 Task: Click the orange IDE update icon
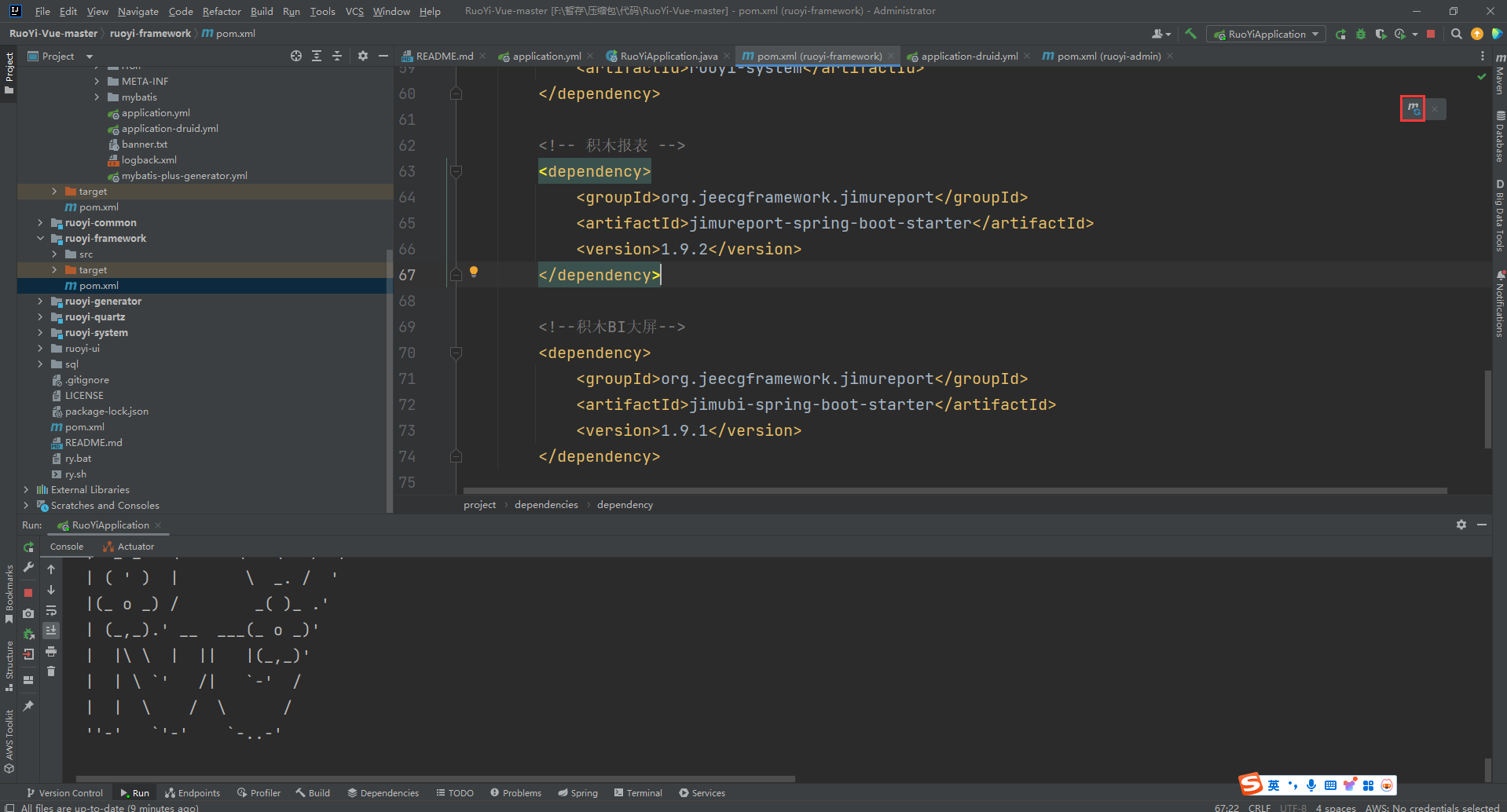(x=1477, y=34)
